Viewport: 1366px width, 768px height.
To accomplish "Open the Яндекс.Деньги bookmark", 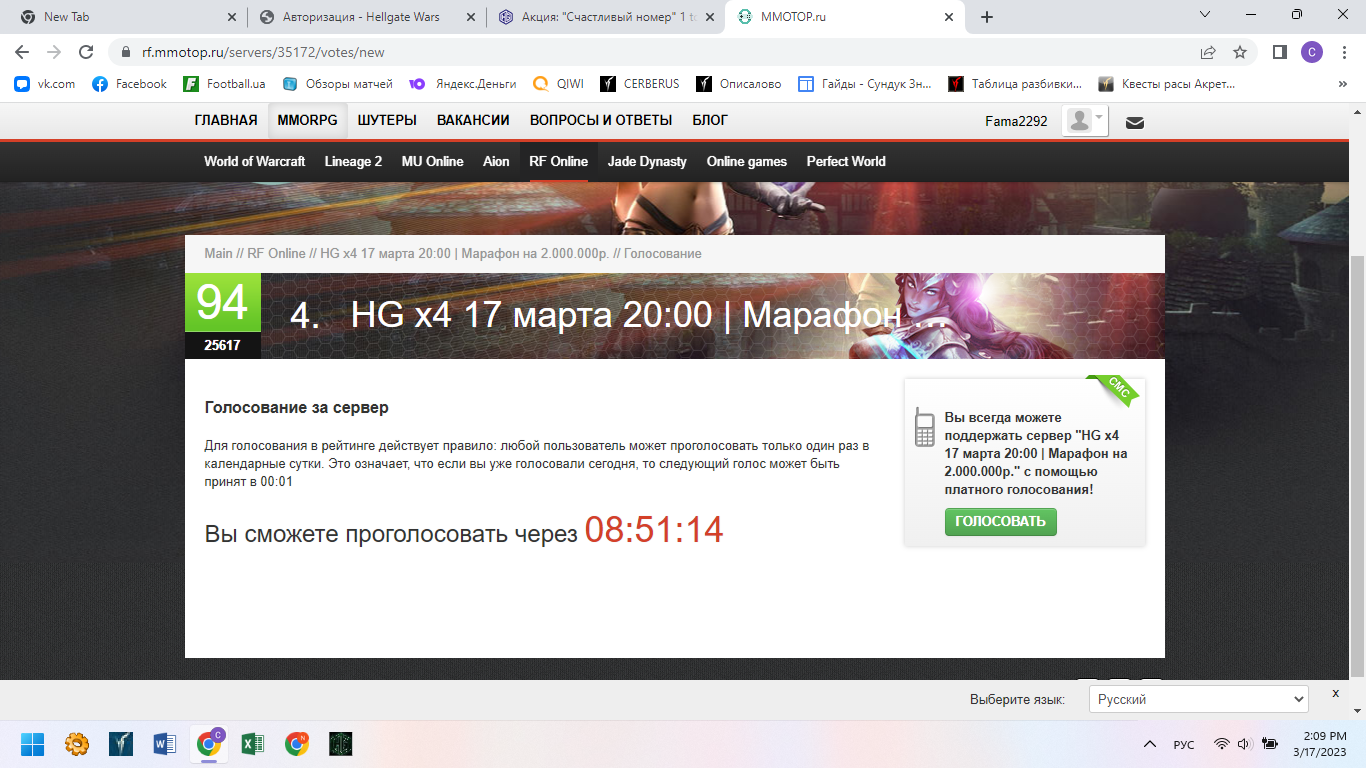I will pos(462,84).
